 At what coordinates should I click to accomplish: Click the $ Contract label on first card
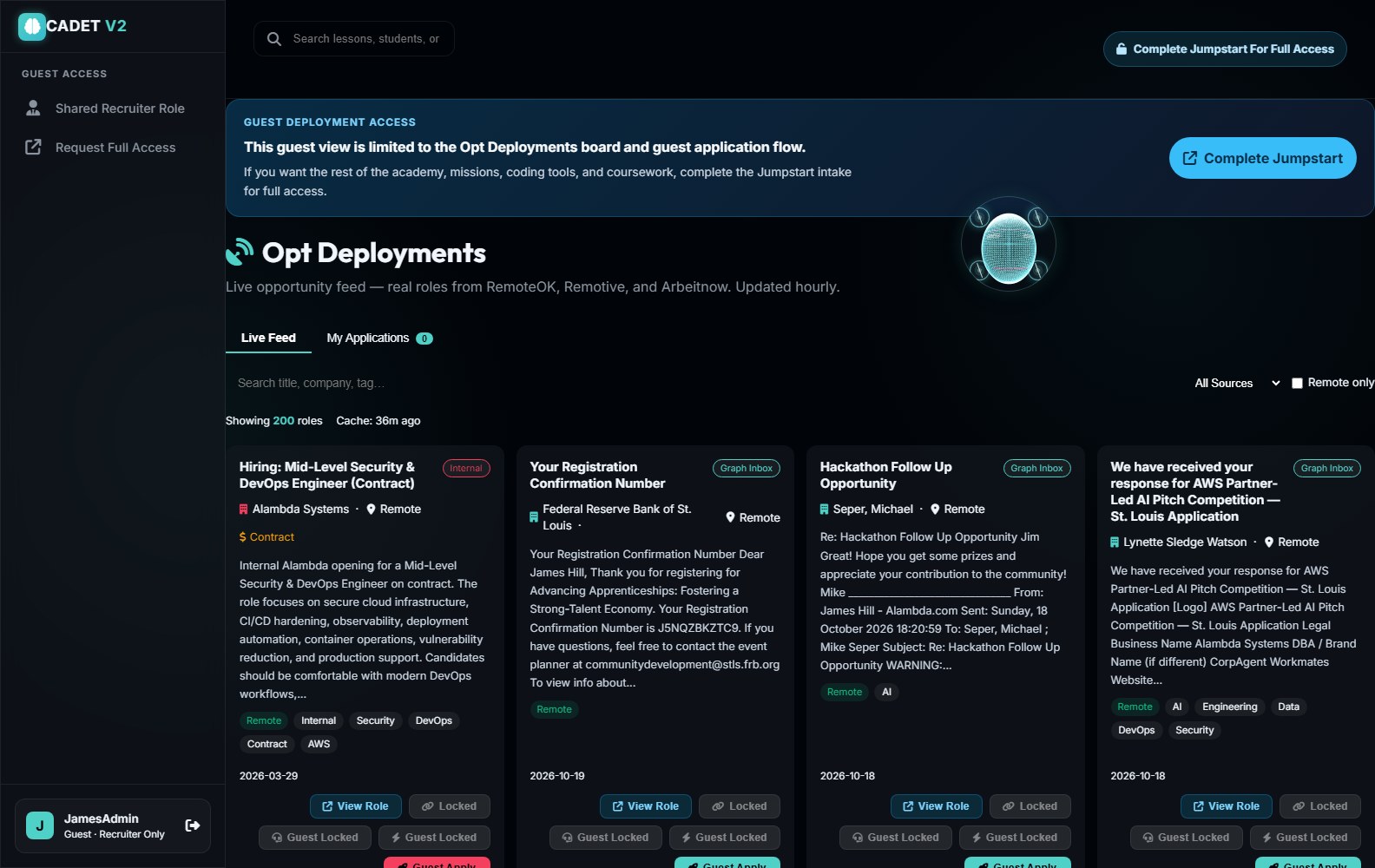pyautogui.click(x=266, y=537)
